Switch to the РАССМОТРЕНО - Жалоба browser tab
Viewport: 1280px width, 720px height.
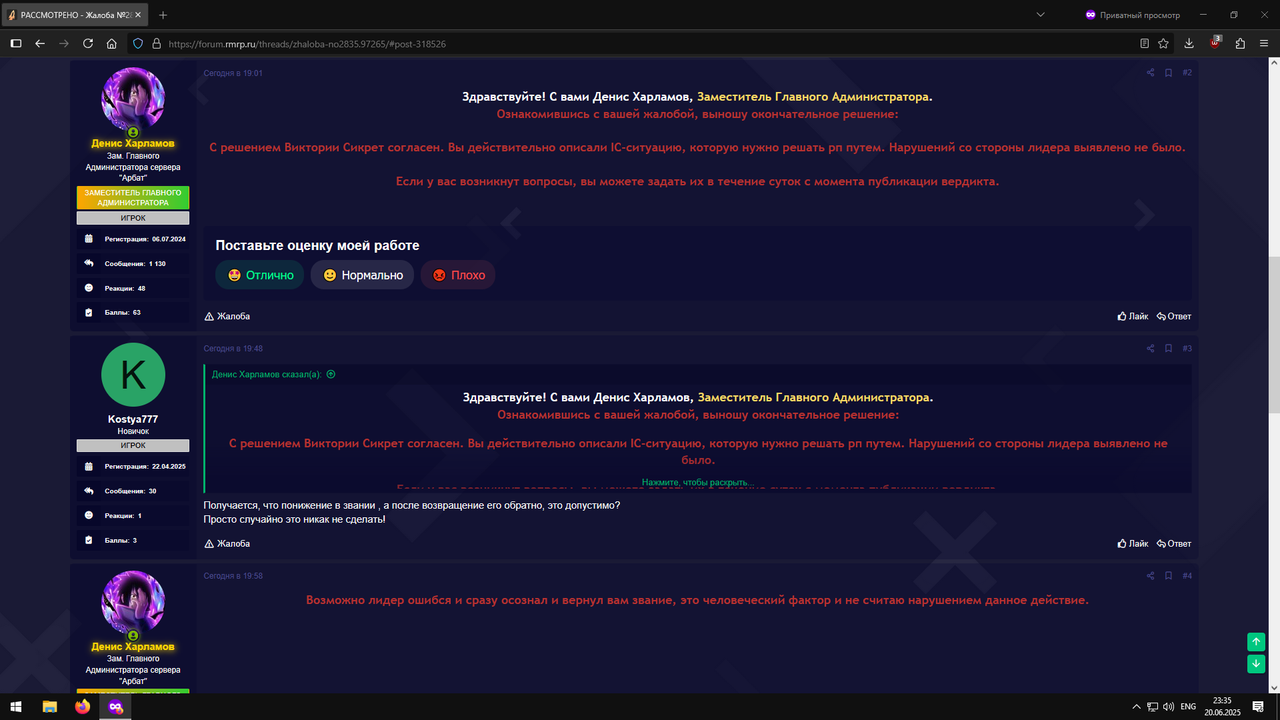coord(70,14)
